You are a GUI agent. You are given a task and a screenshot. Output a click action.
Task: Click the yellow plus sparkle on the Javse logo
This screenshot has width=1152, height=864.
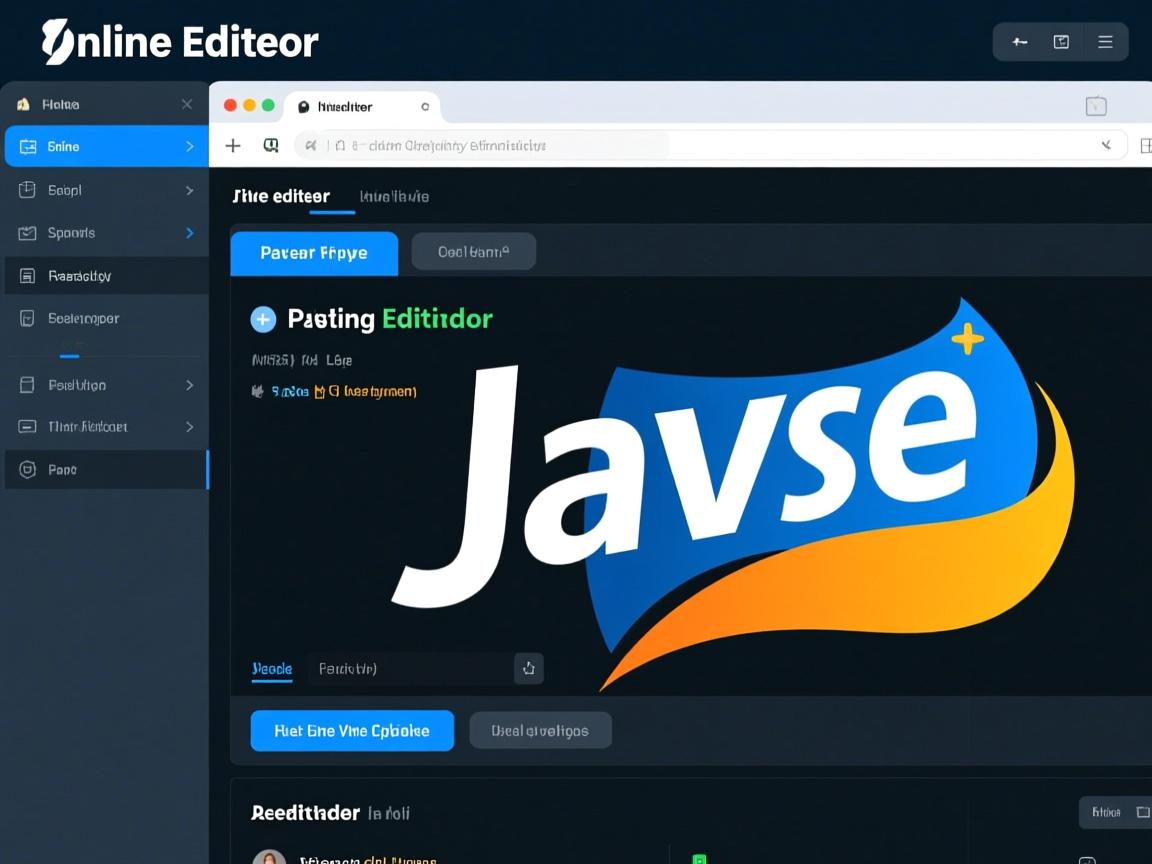967,340
